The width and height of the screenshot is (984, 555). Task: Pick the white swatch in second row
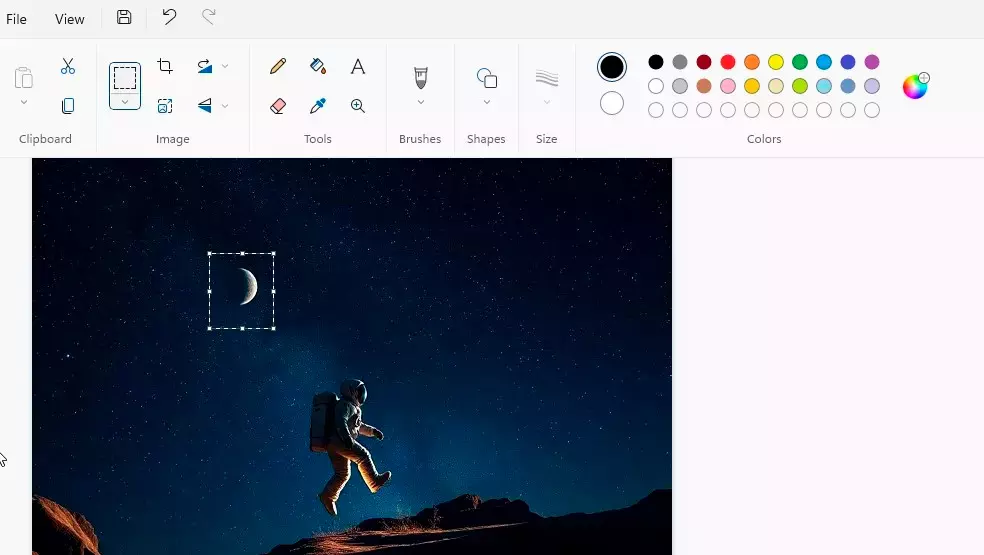pos(656,86)
